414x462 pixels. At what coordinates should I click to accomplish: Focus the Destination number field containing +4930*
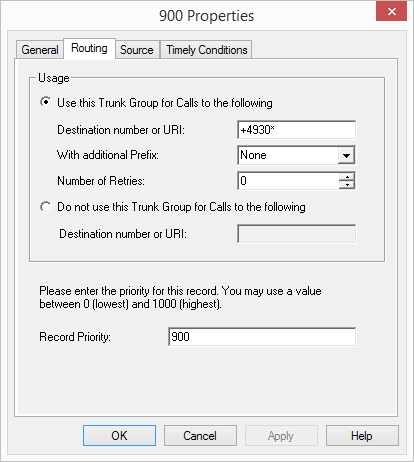coord(296,130)
